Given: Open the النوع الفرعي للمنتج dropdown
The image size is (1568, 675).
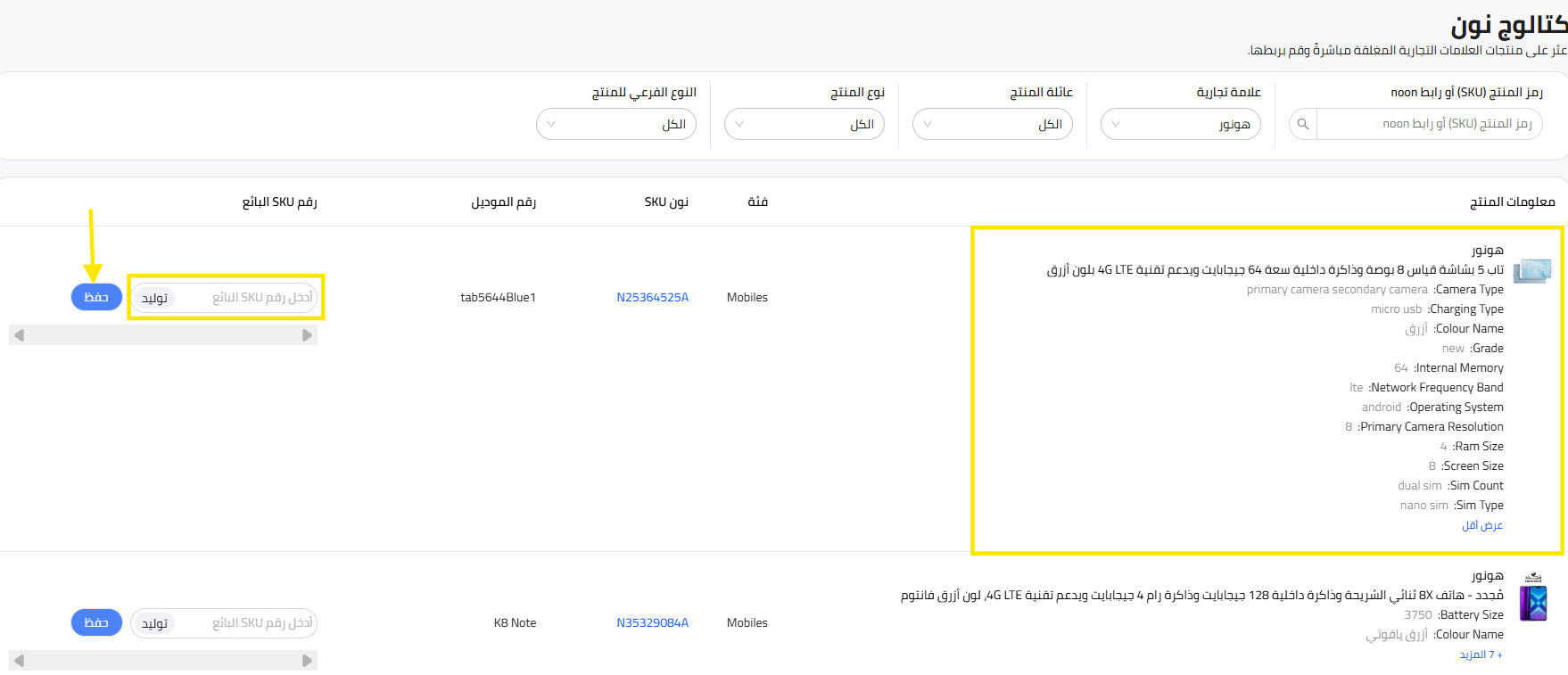Looking at the screenshot, I should pos(615,124).
